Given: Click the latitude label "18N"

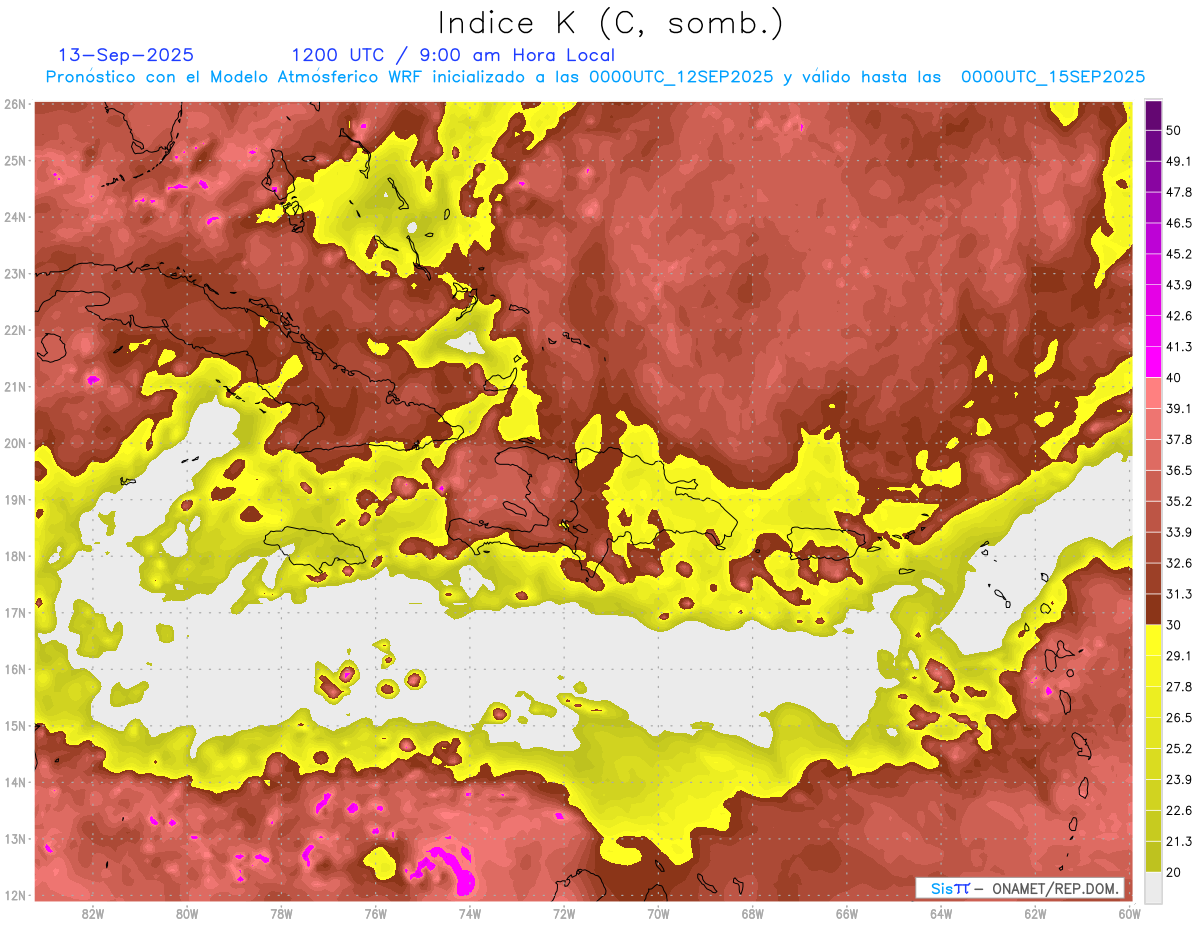Looking at the screenshot, I should click(x=14, y=556).
